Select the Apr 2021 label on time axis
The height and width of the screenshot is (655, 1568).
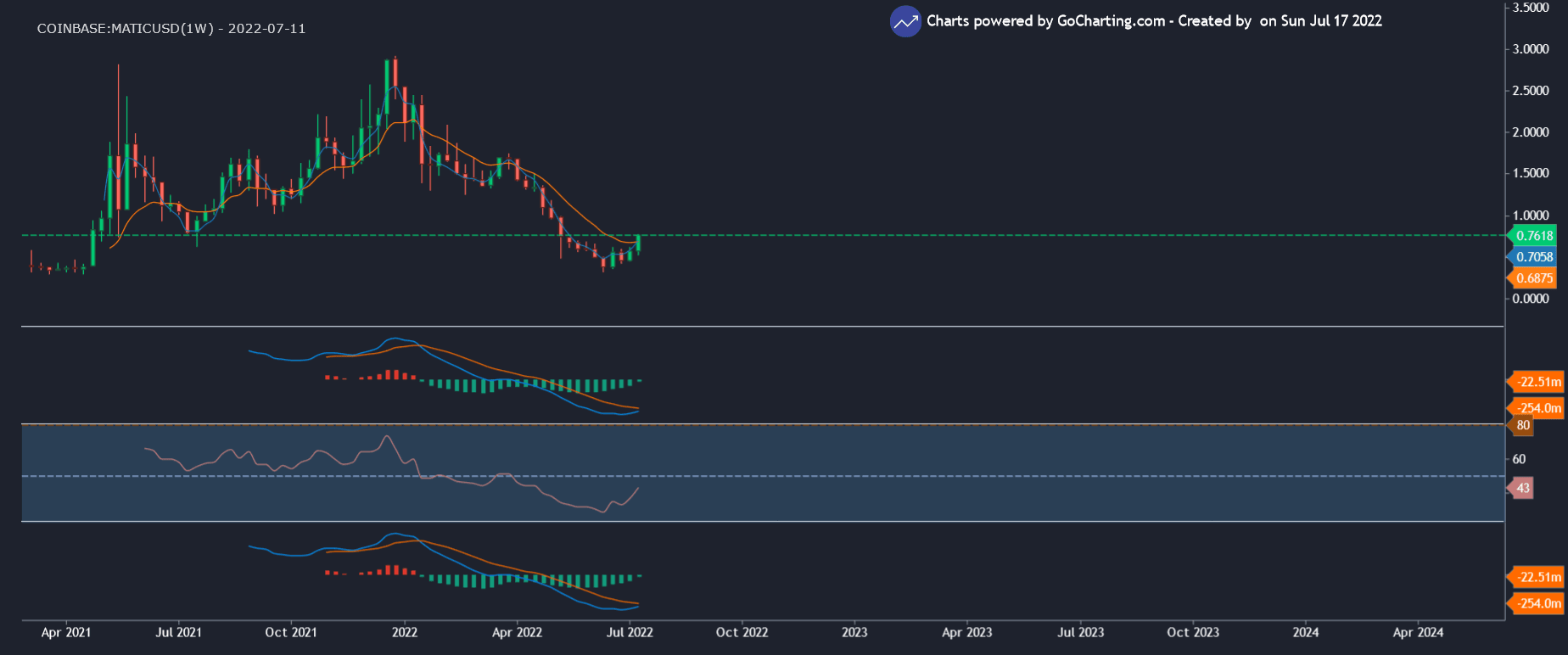pyautogui.click(x=66, y=632)
